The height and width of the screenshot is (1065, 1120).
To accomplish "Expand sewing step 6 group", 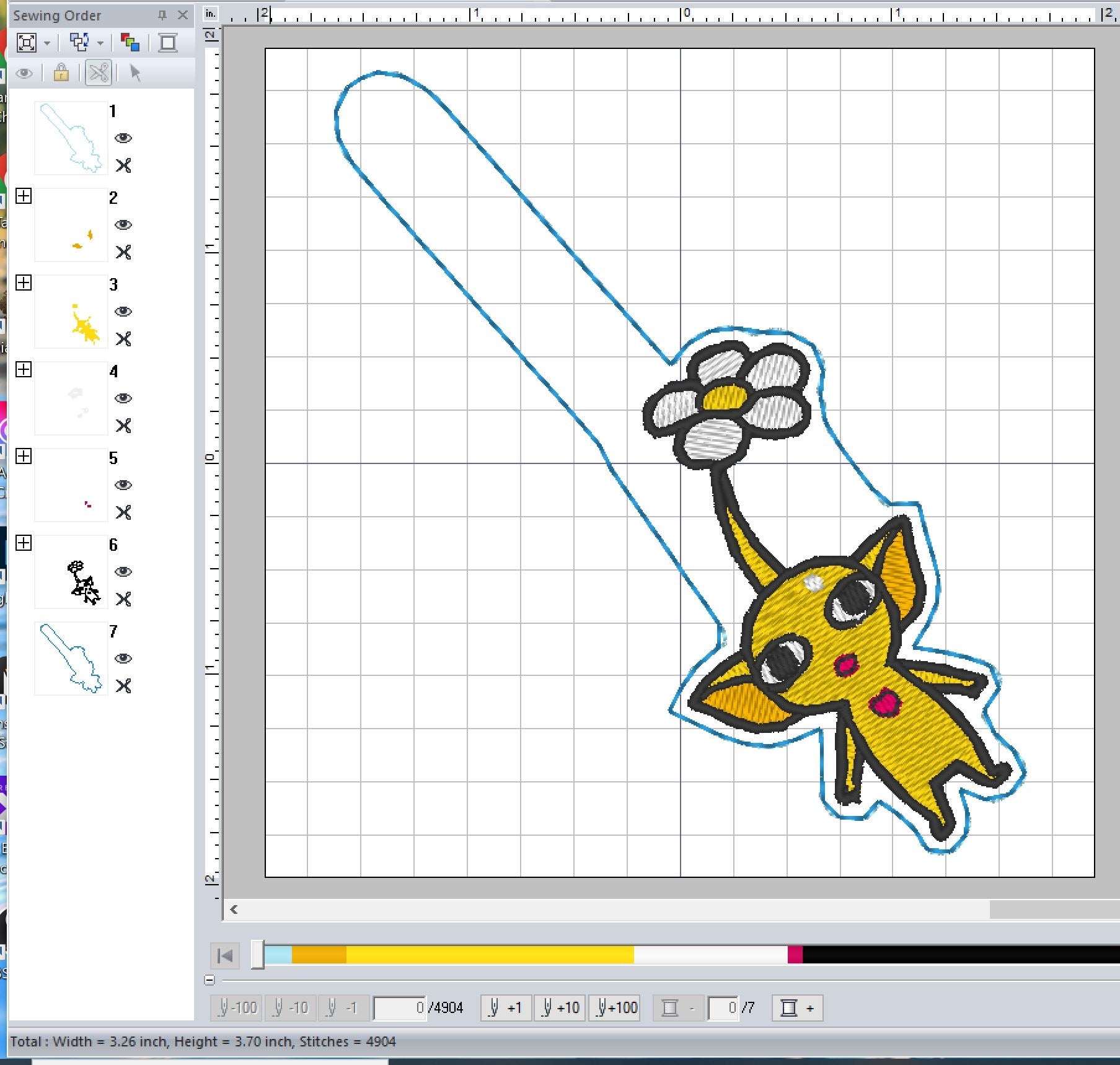I will click(x=24, y=543).
